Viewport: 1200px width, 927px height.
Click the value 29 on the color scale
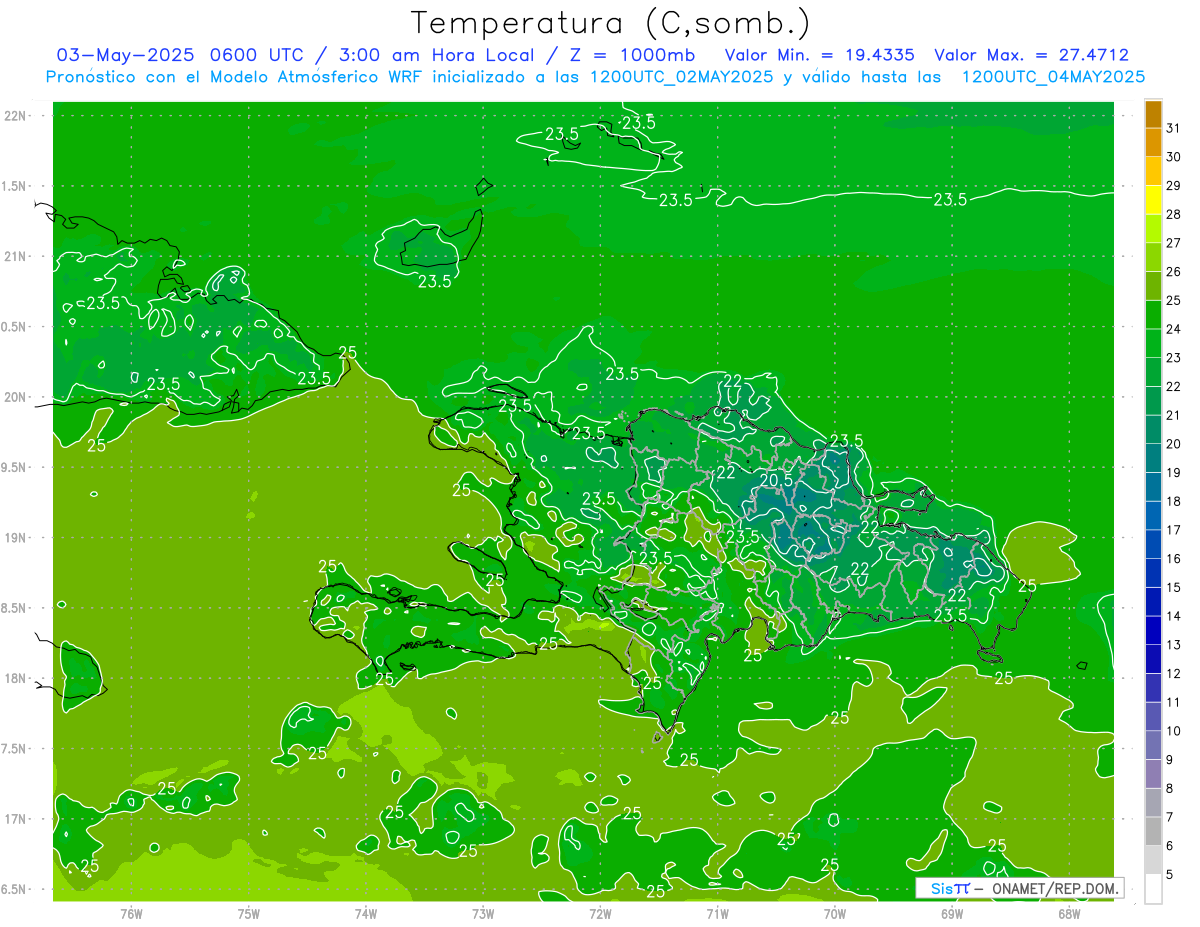(x=1174, y=185)
